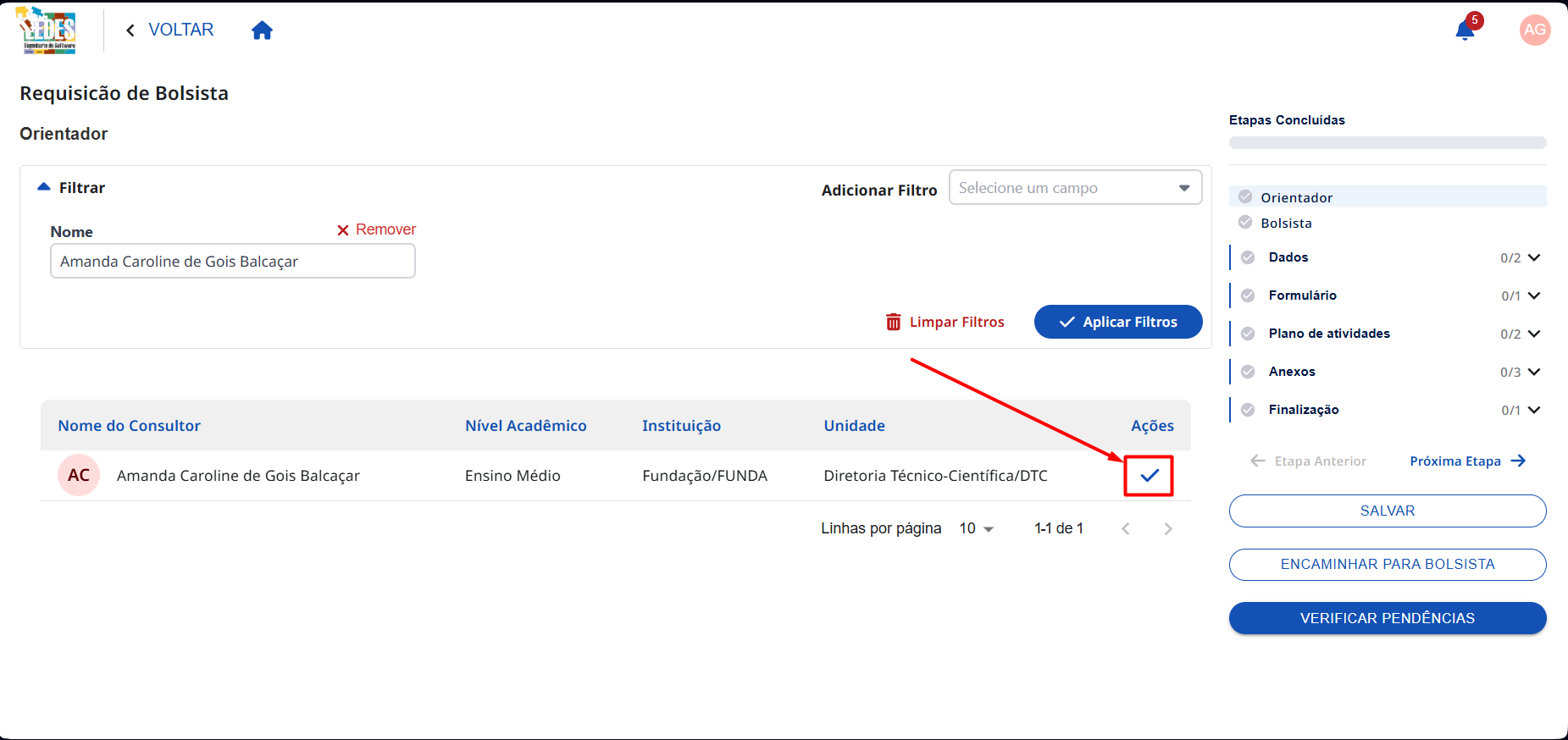The height and width of the screenshot is (740, 1568).
Task: Click Formulário status check icon
Action: pyautogui.click(x=1248, y=295)
